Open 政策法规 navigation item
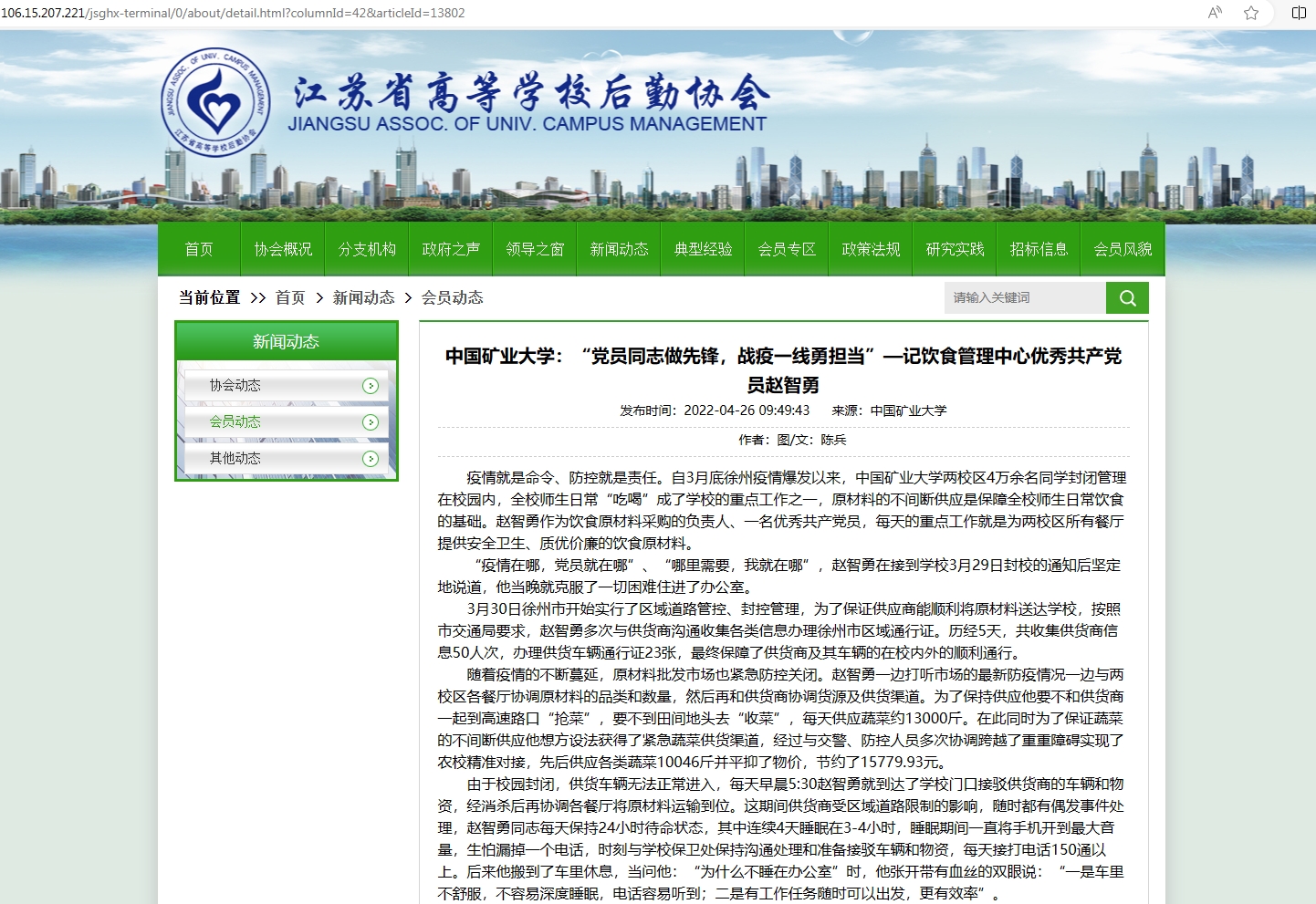This screenshot has width=1316, height=904. pyautogui.click(x=871, y=249)
